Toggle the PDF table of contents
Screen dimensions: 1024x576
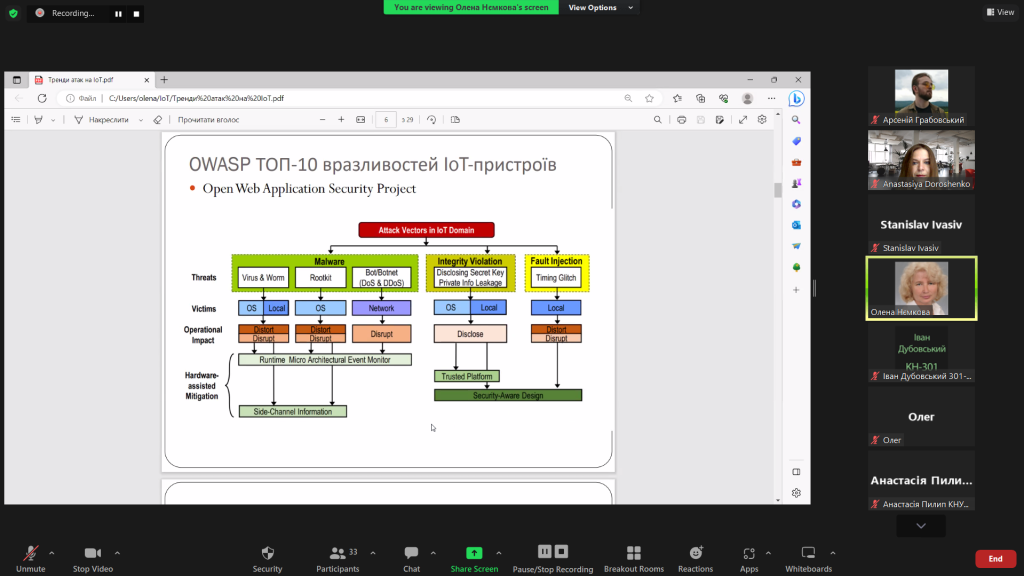click(16, 120)
